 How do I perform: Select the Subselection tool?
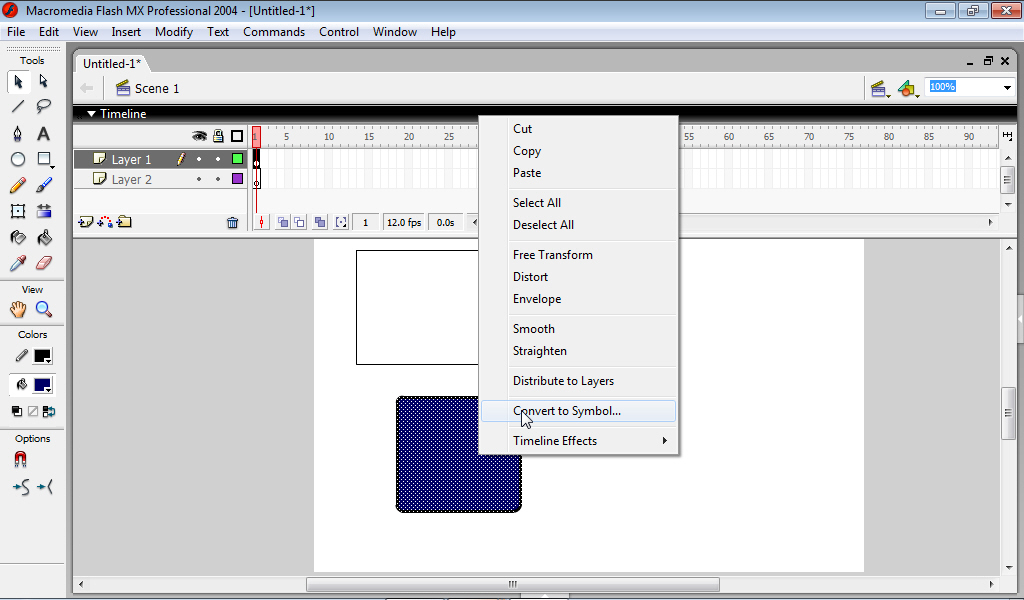click(44, 81)
